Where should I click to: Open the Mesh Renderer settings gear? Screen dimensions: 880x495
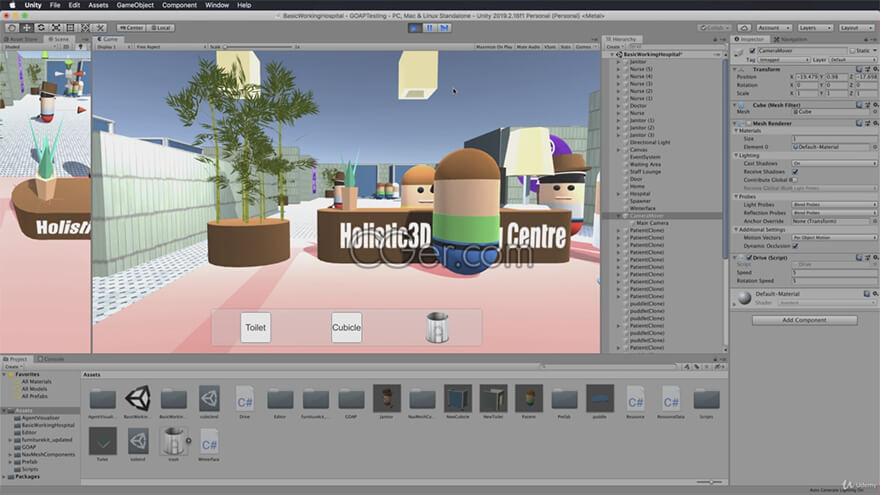click(x=875, y=123)
